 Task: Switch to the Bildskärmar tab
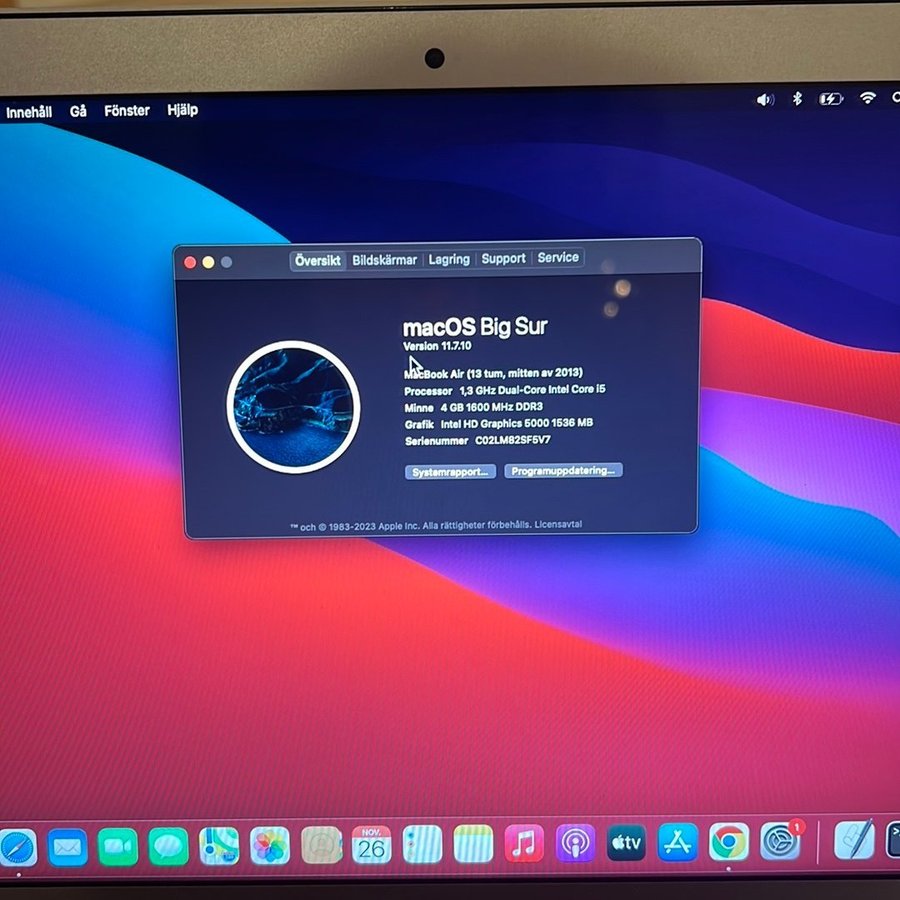tap(384, 260)
